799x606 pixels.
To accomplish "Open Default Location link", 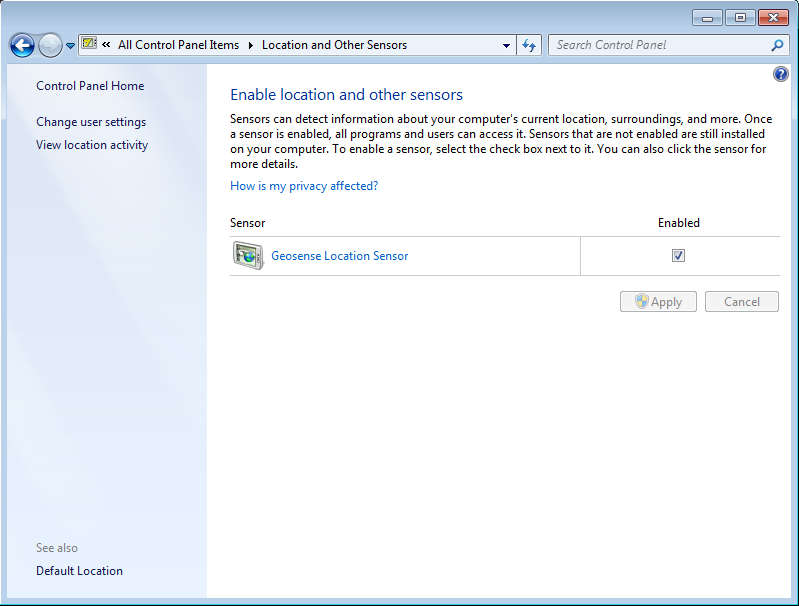I will tap(79, 571).
